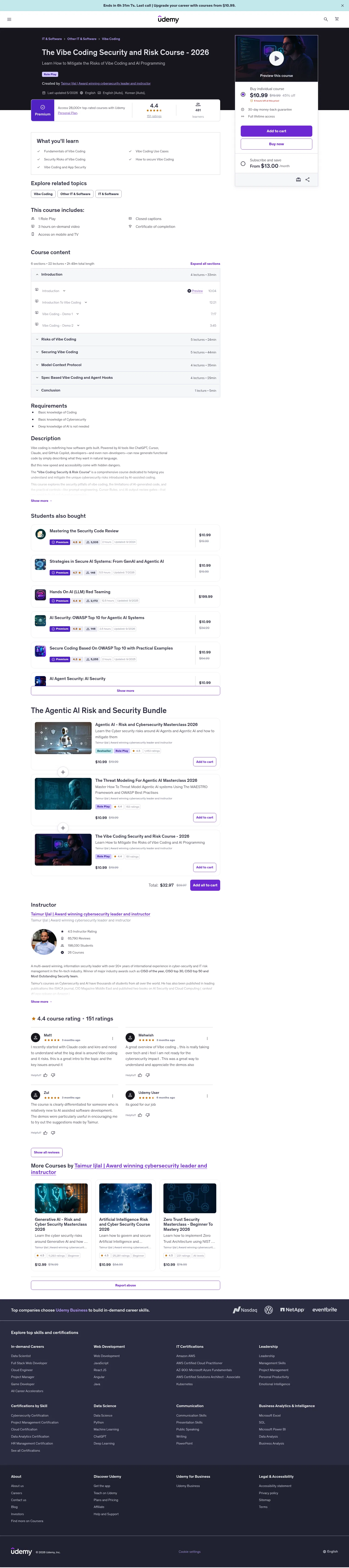Open the Vibe Coding breadcrumb
Viewport: 349px width, 1568px height.
tap(111, 39)
